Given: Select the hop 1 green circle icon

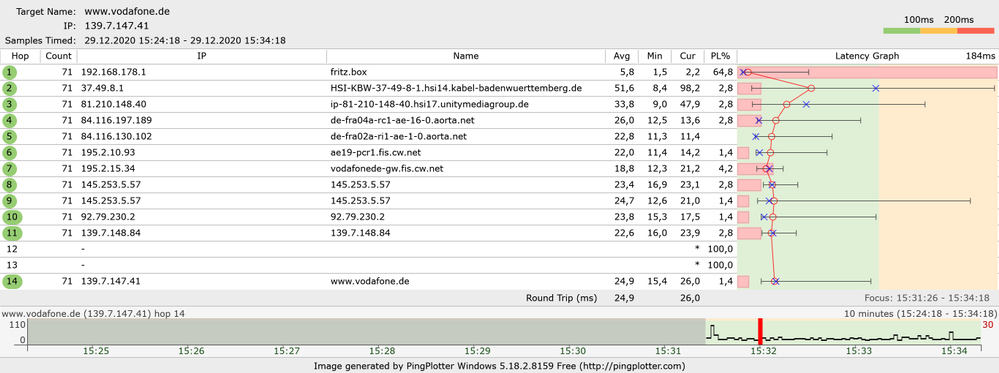Looking at the screenshot, I should point(10,72).
